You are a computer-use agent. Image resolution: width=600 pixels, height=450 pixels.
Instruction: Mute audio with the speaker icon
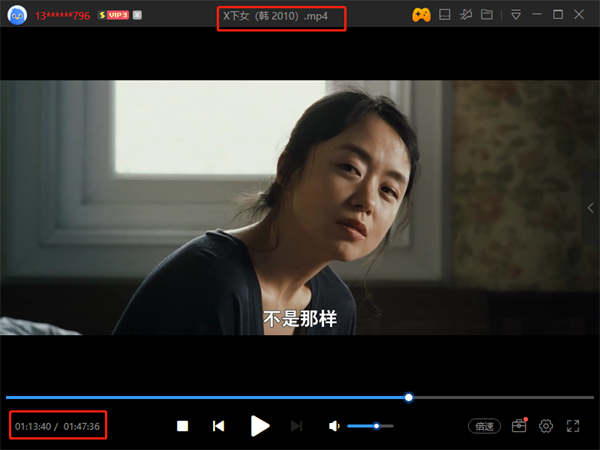click(334, 426)
